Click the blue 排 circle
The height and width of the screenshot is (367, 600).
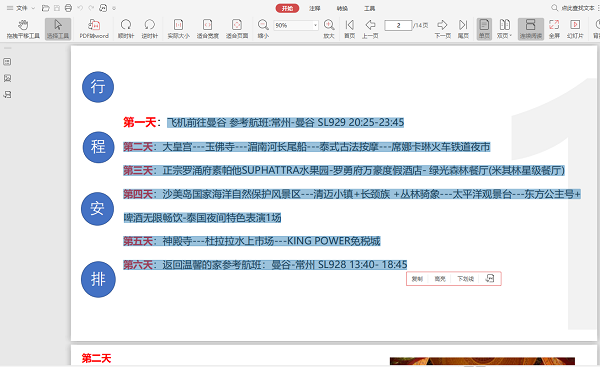pyautogui.click(x=98, y=279)
